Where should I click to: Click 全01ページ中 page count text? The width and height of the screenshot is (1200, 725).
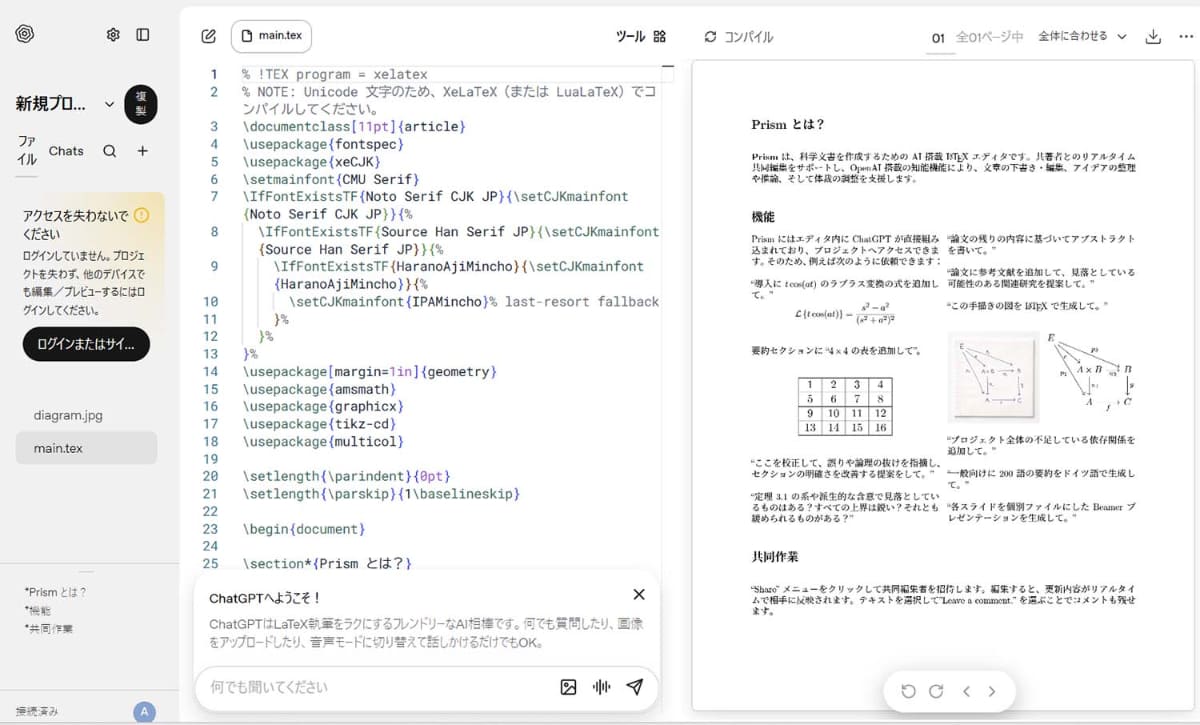[990, 37]
